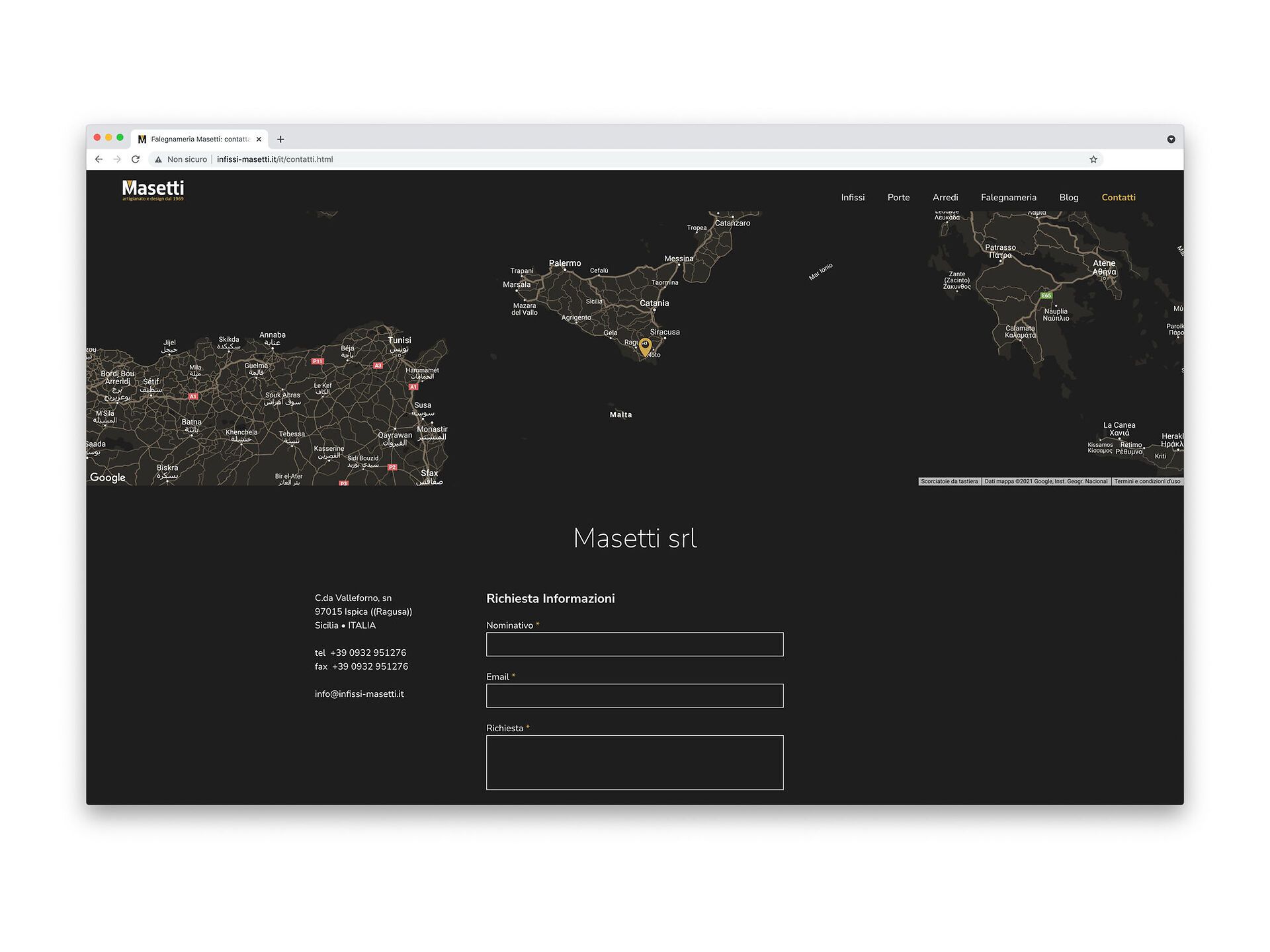Open Termini e condizioni d'uso link
The height and width of the screenshot is (952, 1270).
1147,481
